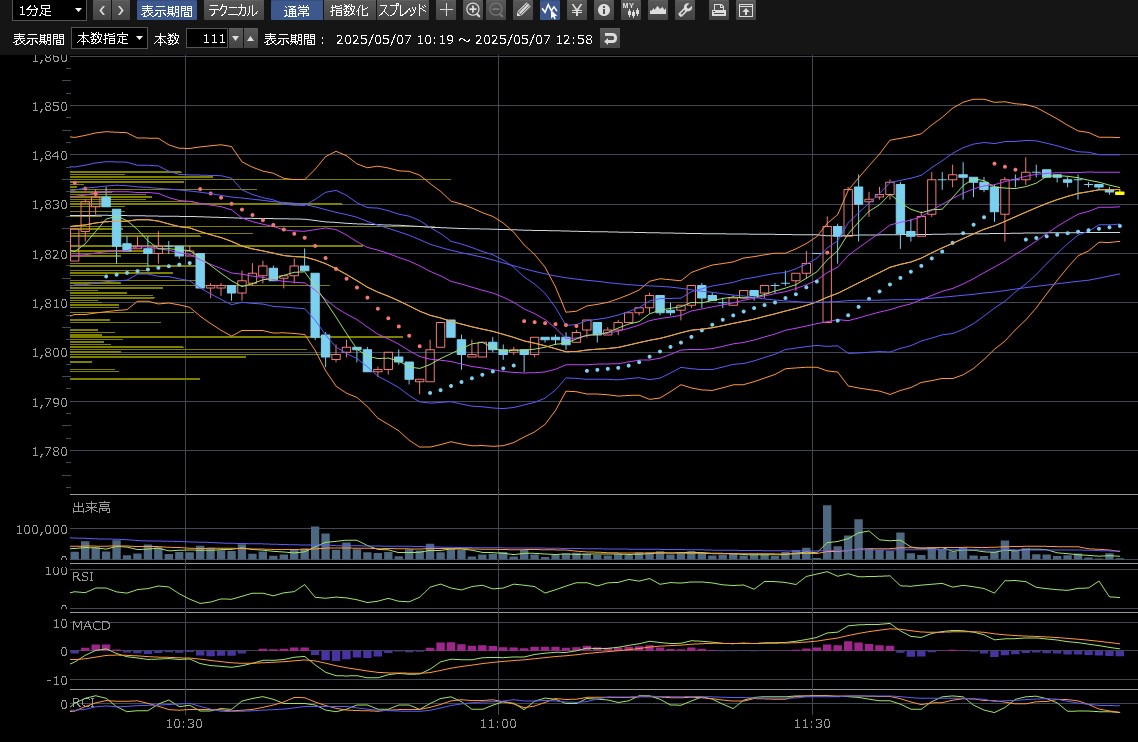1138x742 pixels.
Task: Click the 出来高 volume panel label
Action: (91, 507)
